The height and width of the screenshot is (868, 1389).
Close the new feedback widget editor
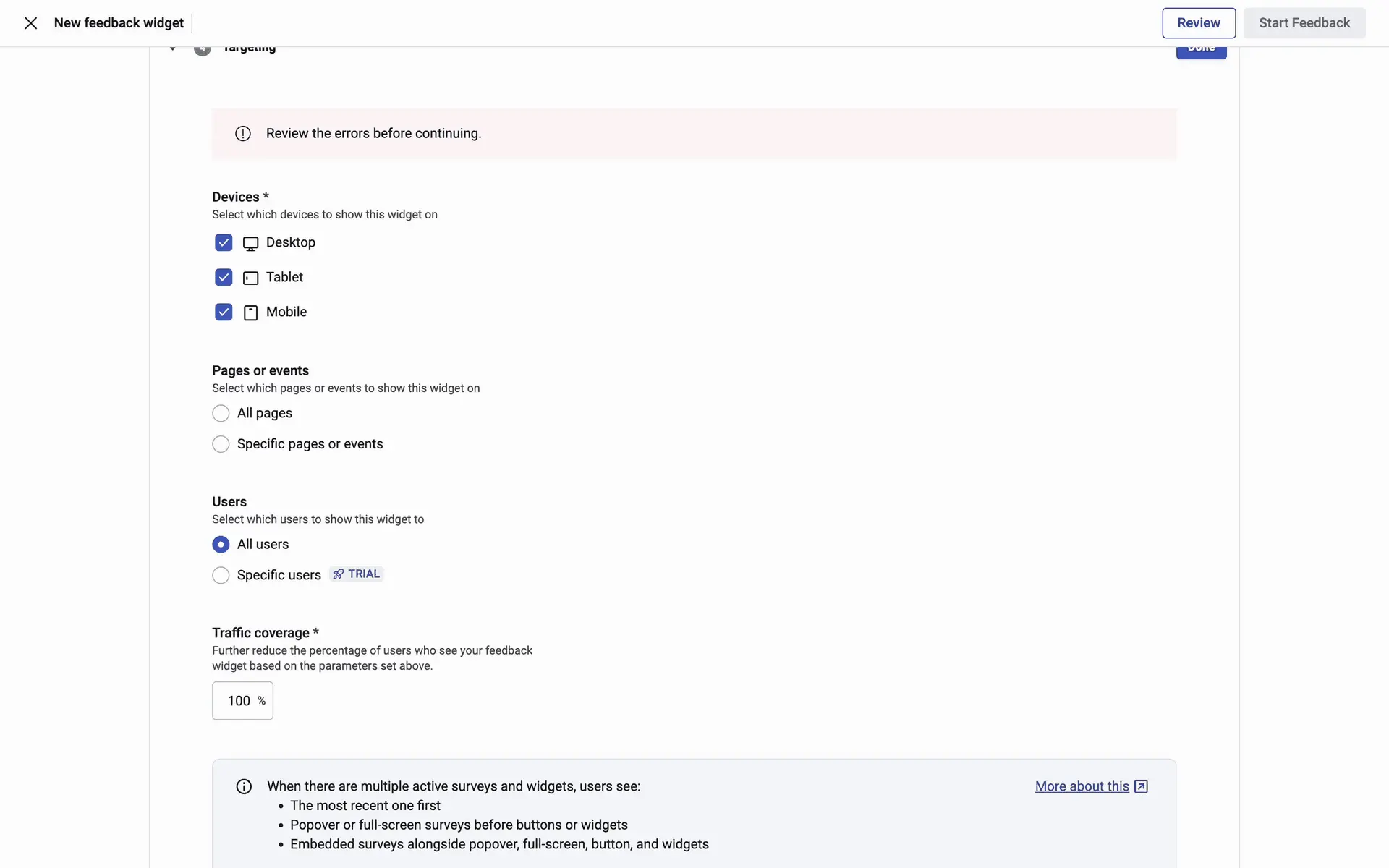[x=30, y=23]
